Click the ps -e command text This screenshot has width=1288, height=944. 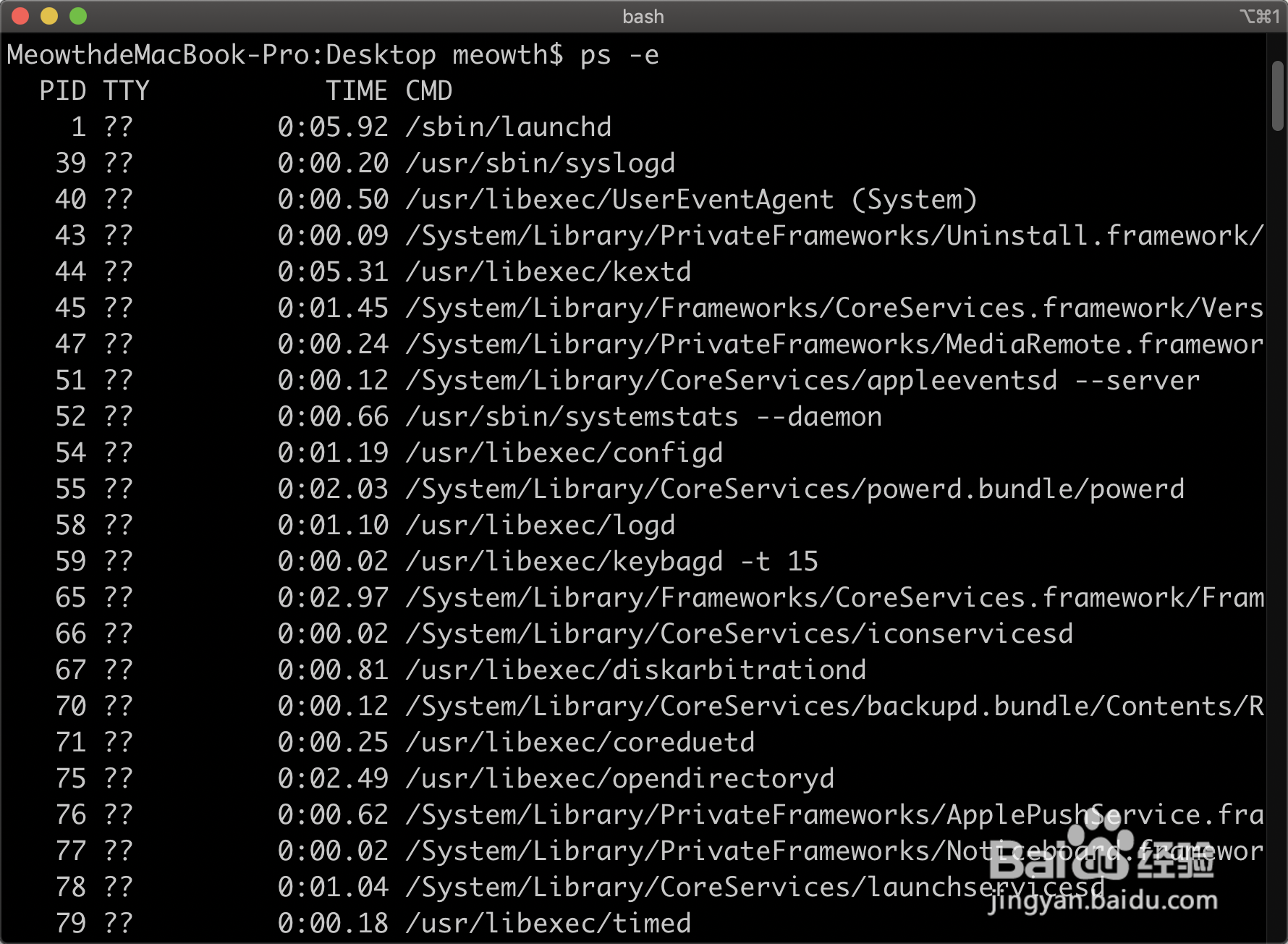[x=619, y=55]
